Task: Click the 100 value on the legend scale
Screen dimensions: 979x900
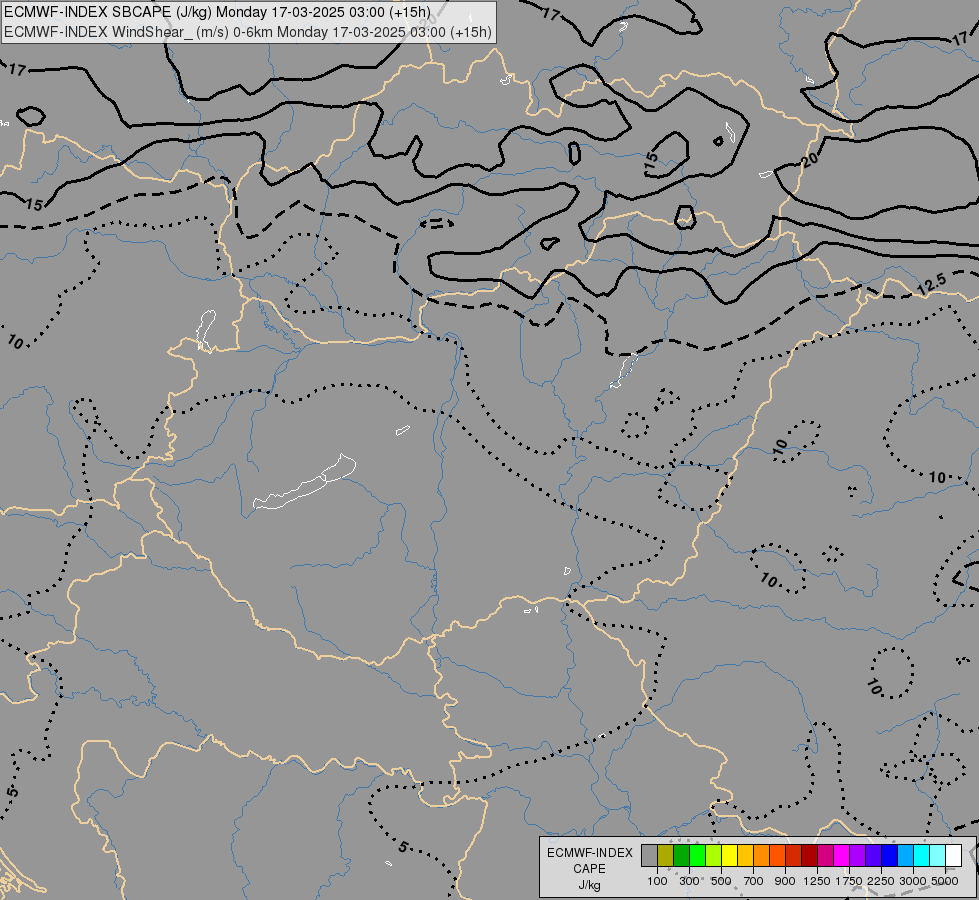Action: pos(657,881)
